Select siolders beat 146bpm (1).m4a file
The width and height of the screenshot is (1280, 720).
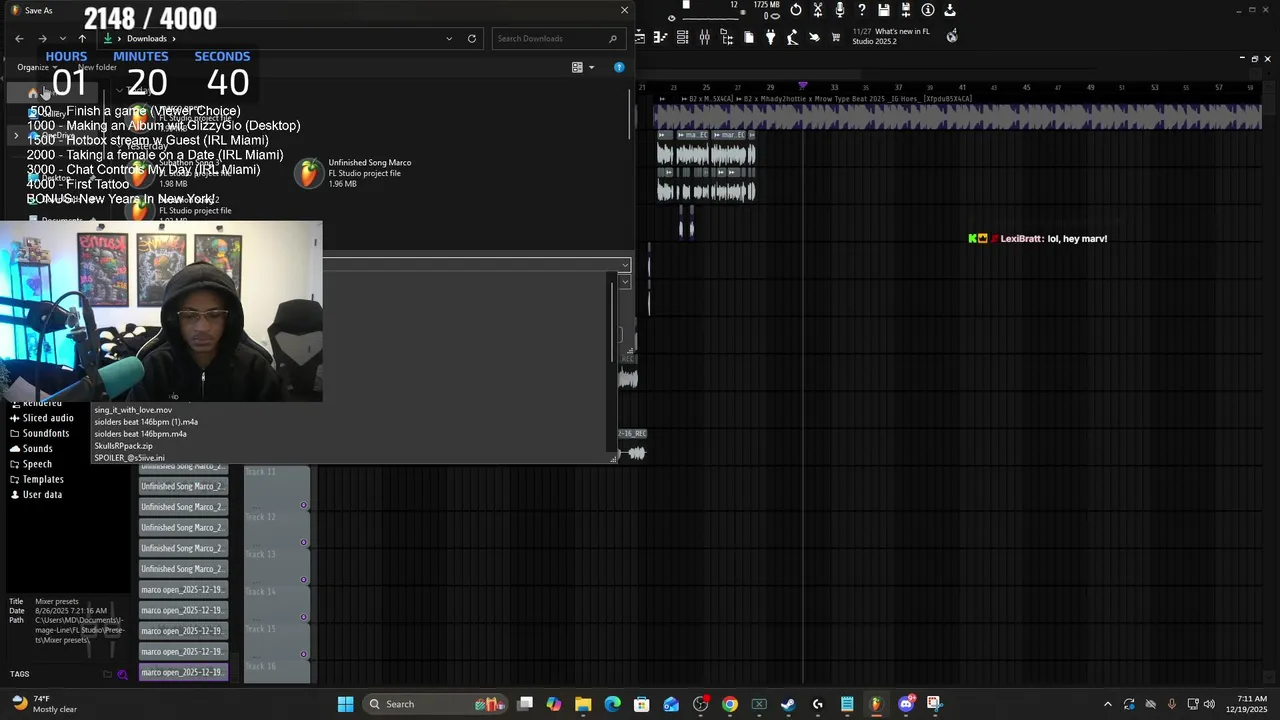(x=146, y=422)
